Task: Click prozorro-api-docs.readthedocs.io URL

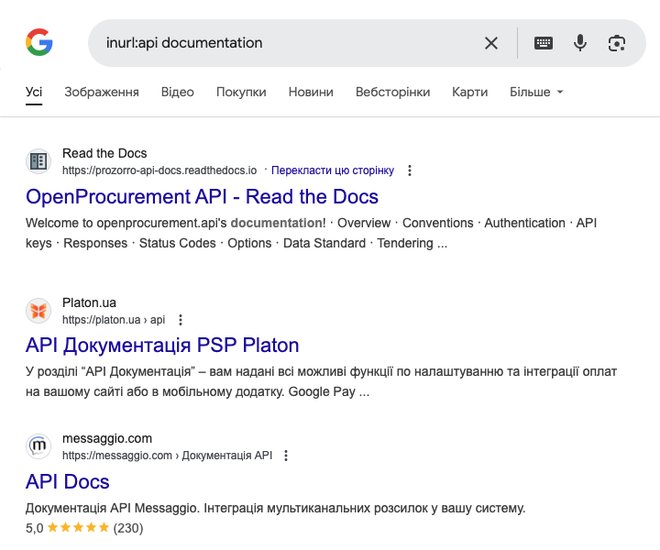Action: (x=160, y=170)
